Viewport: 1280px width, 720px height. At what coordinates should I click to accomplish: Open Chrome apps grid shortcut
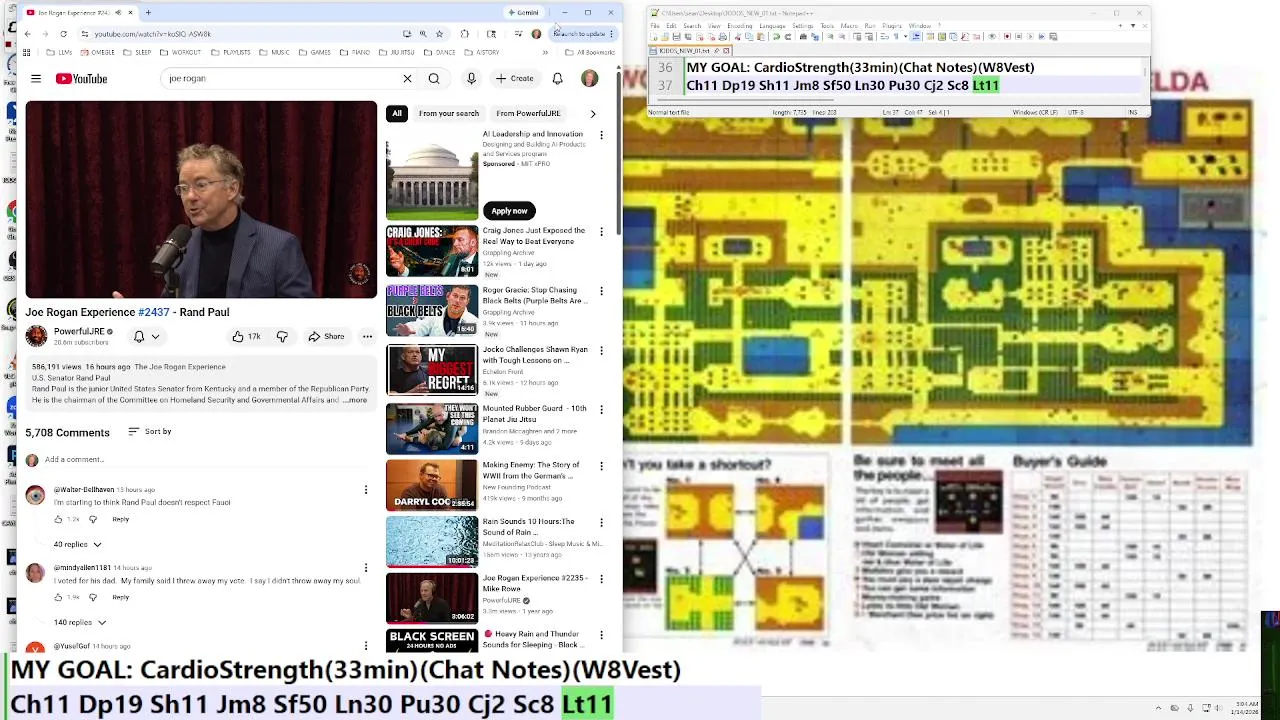click(x=27, y=52)
